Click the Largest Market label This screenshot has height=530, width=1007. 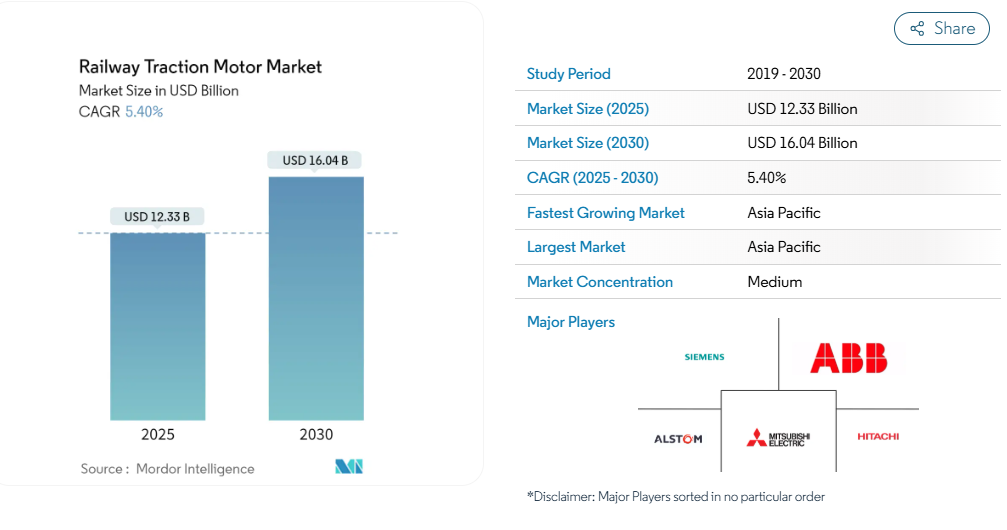click(x=576, y=247)
